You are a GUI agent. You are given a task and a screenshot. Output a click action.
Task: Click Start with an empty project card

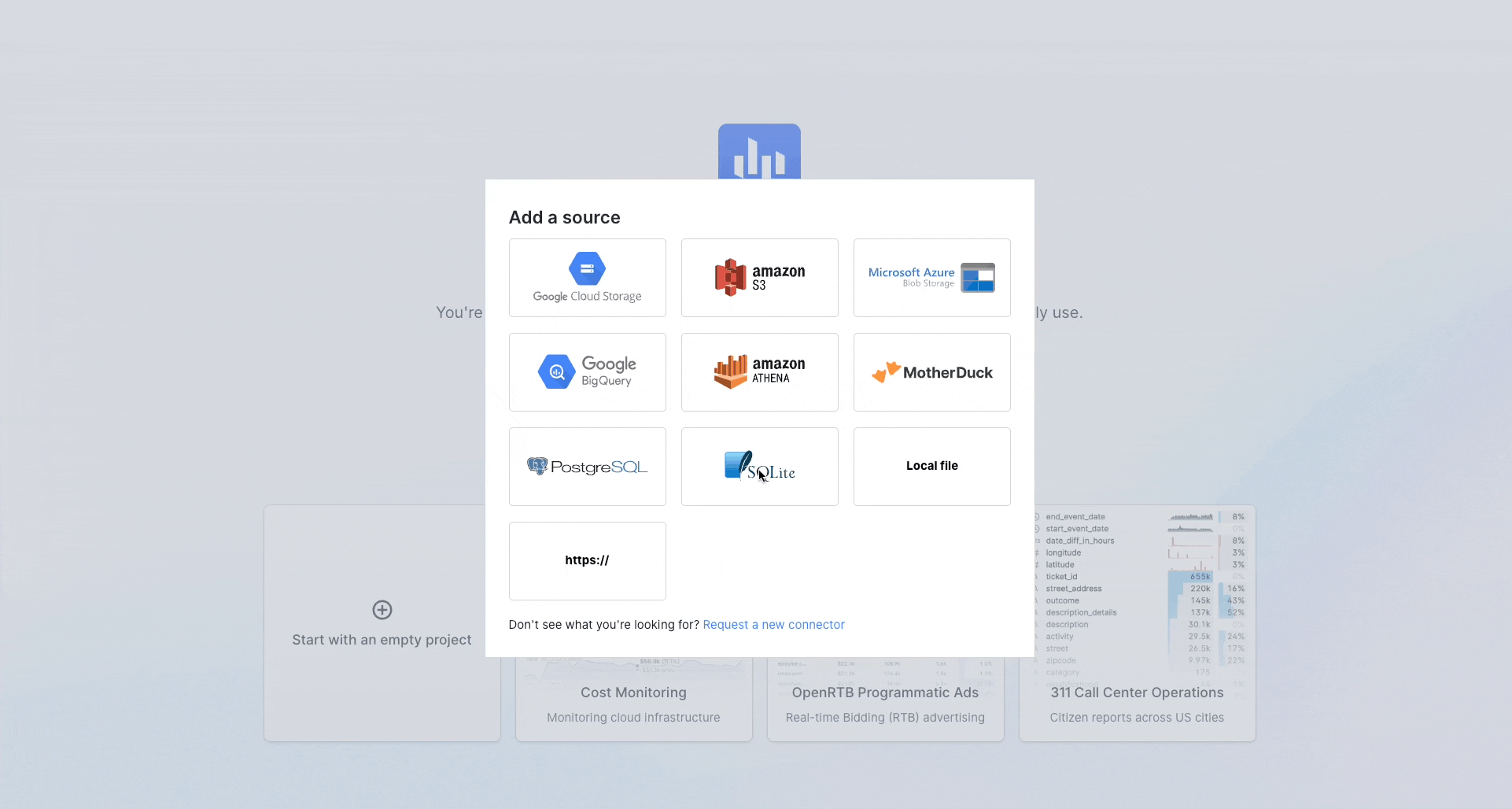click(x=382, y=623)
